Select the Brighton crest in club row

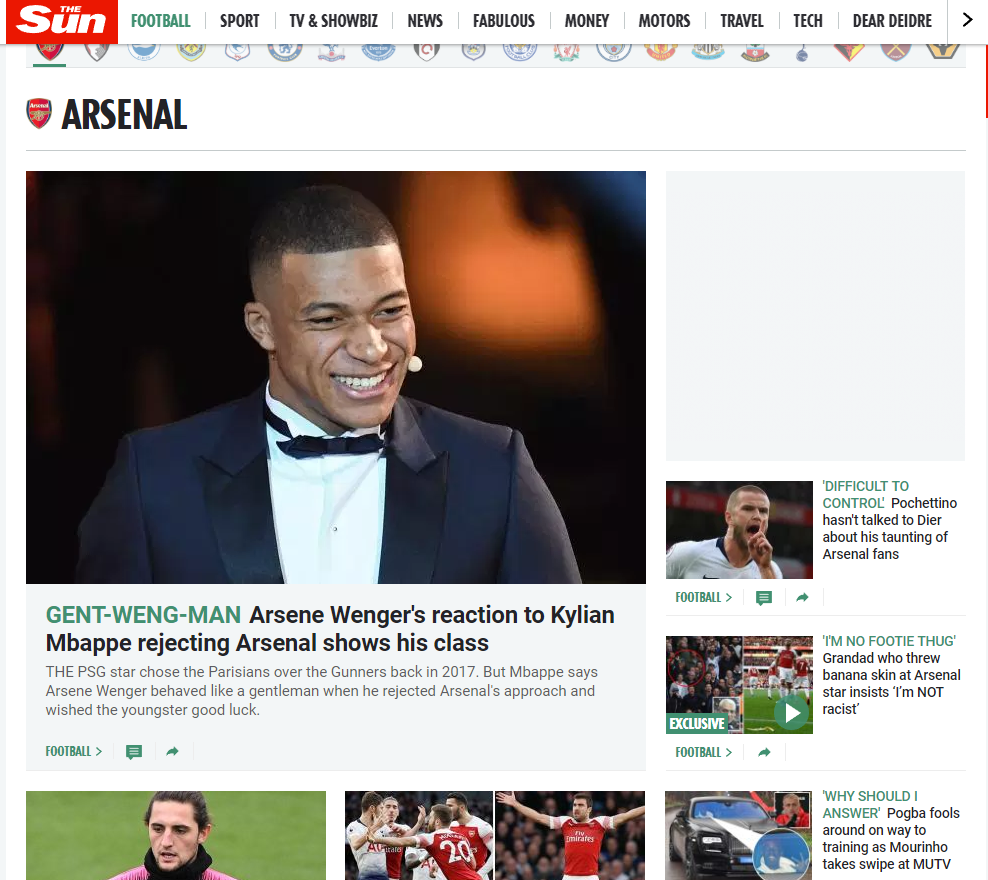144,52
